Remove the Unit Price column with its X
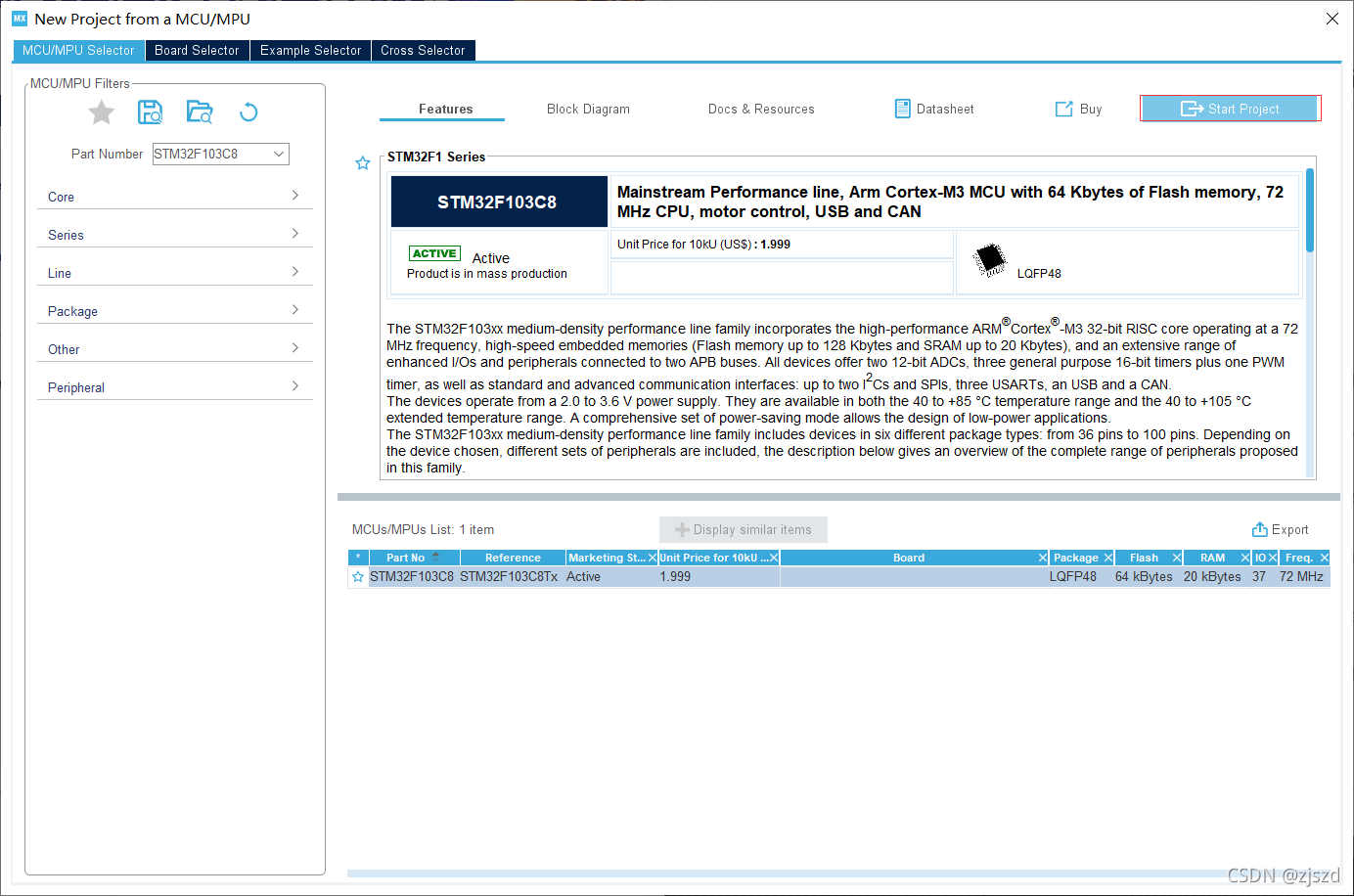Image resolution: width=1354 pixels, height=896 pixels. pos(774,558)
